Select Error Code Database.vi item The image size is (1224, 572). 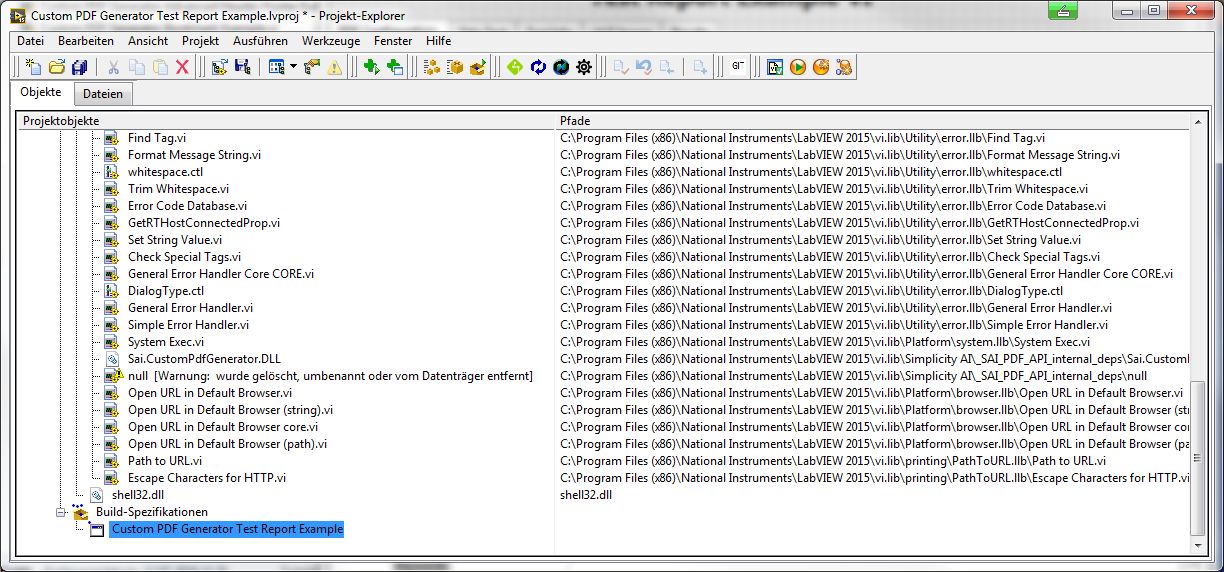tap(187, 206)
